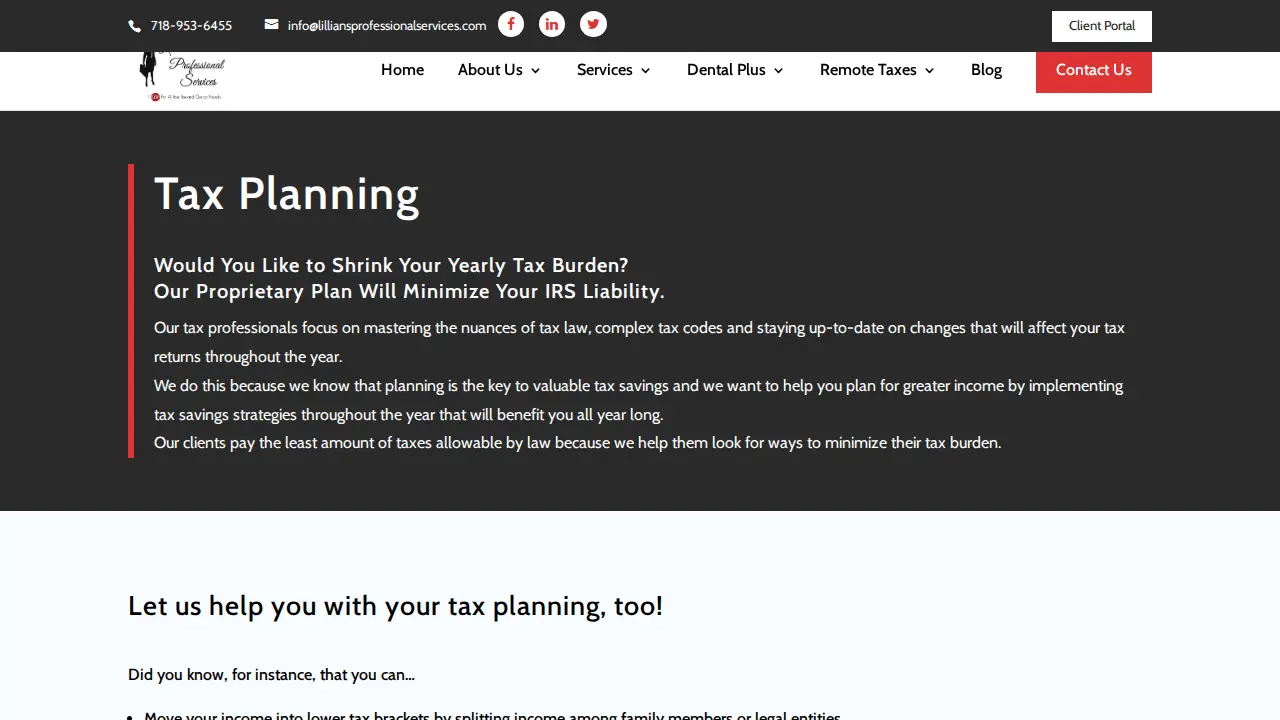Click the email envelope icon

(x=271, y=25)
